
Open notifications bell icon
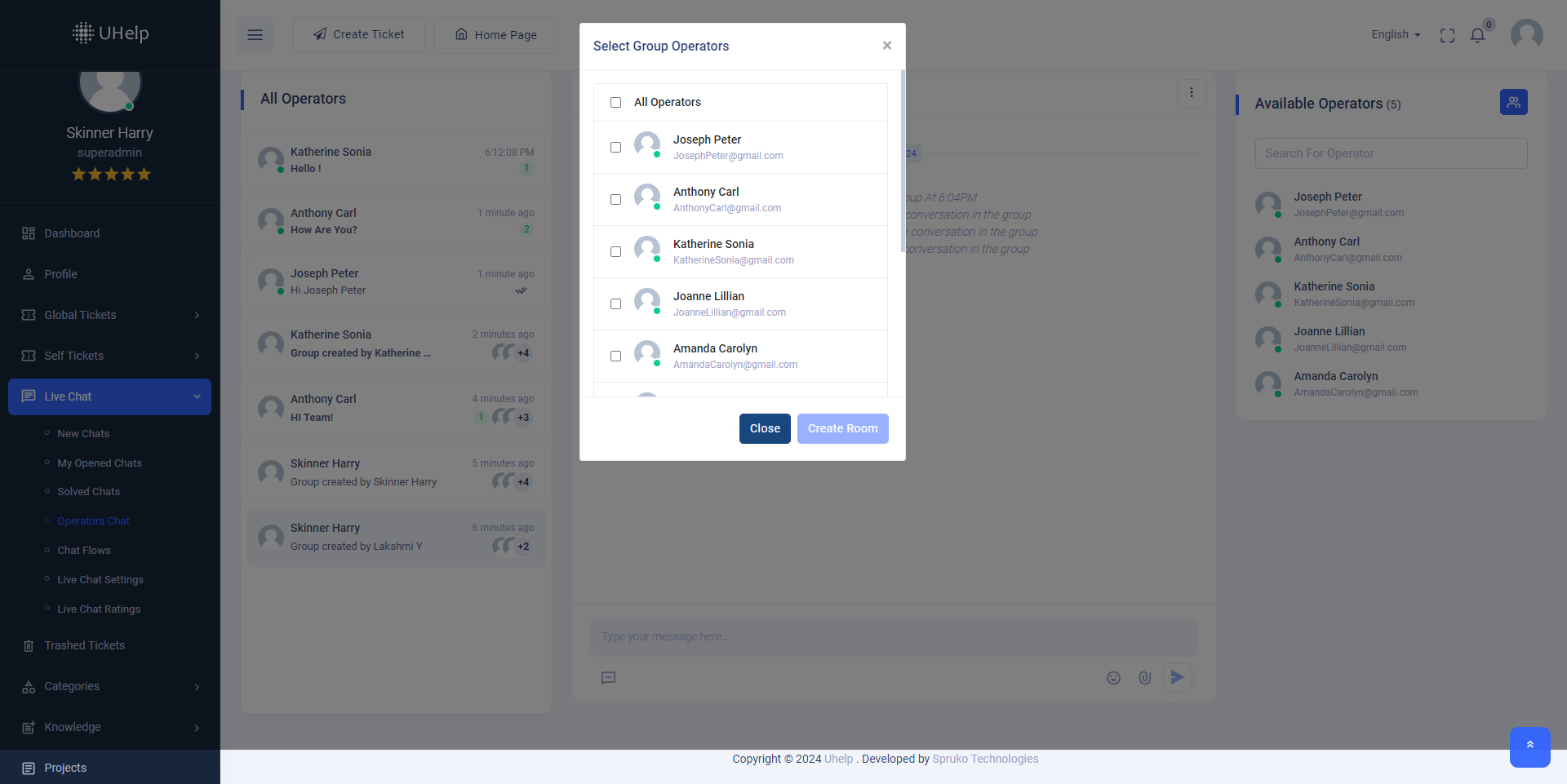pos(1477,35)
